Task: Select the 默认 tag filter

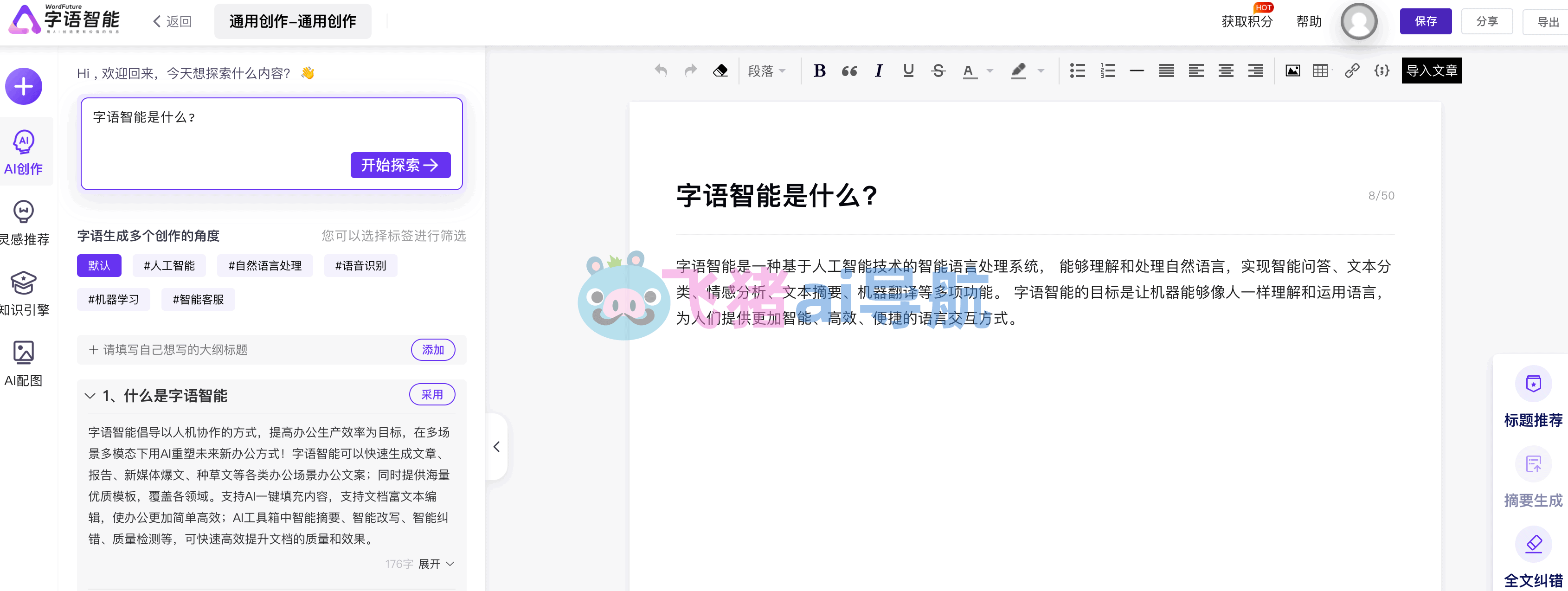Action: [x=99, y=265]
